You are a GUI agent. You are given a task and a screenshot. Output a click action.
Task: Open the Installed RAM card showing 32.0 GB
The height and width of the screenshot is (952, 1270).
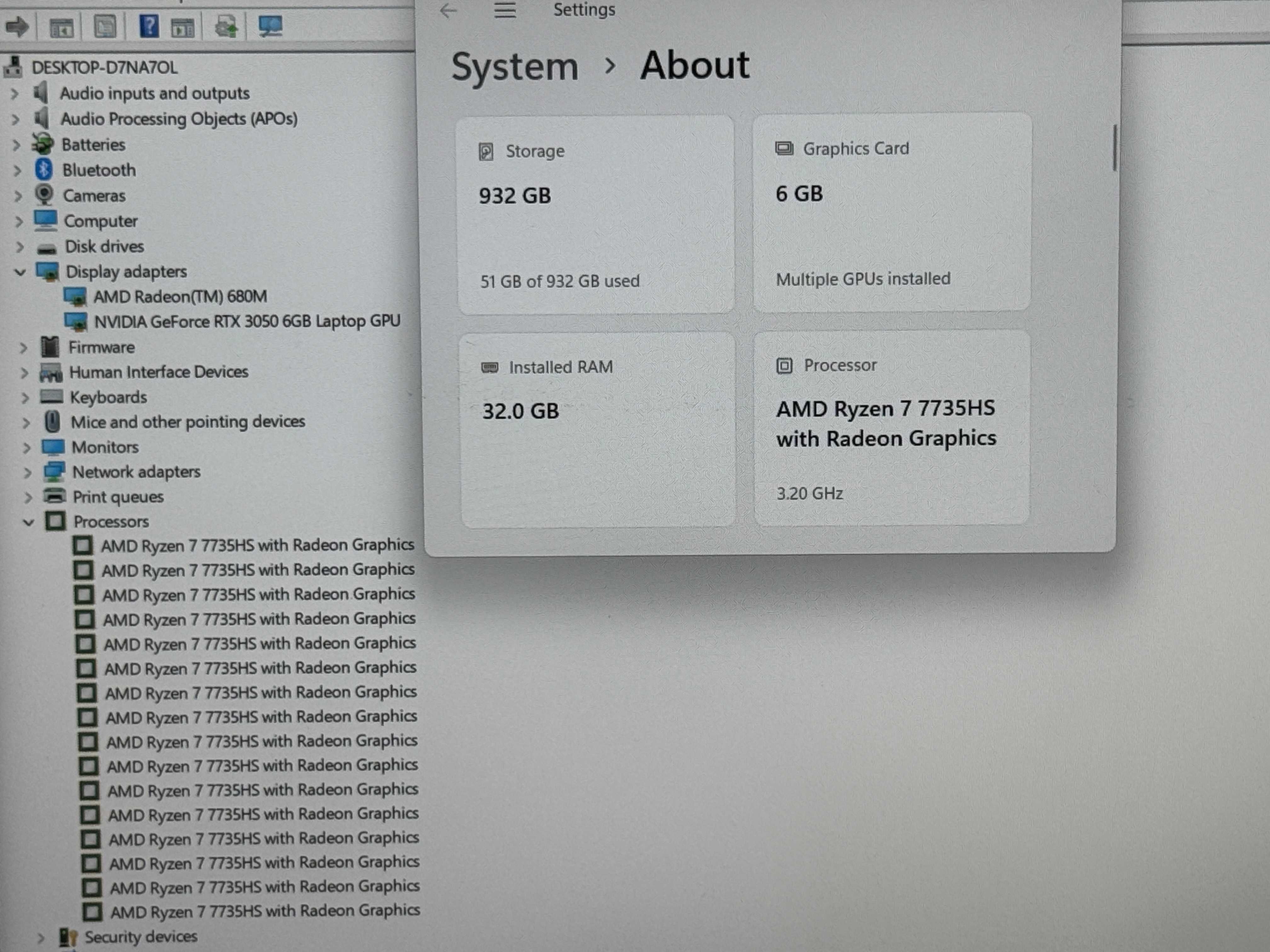pyautogui.click(x=598, y=430)
